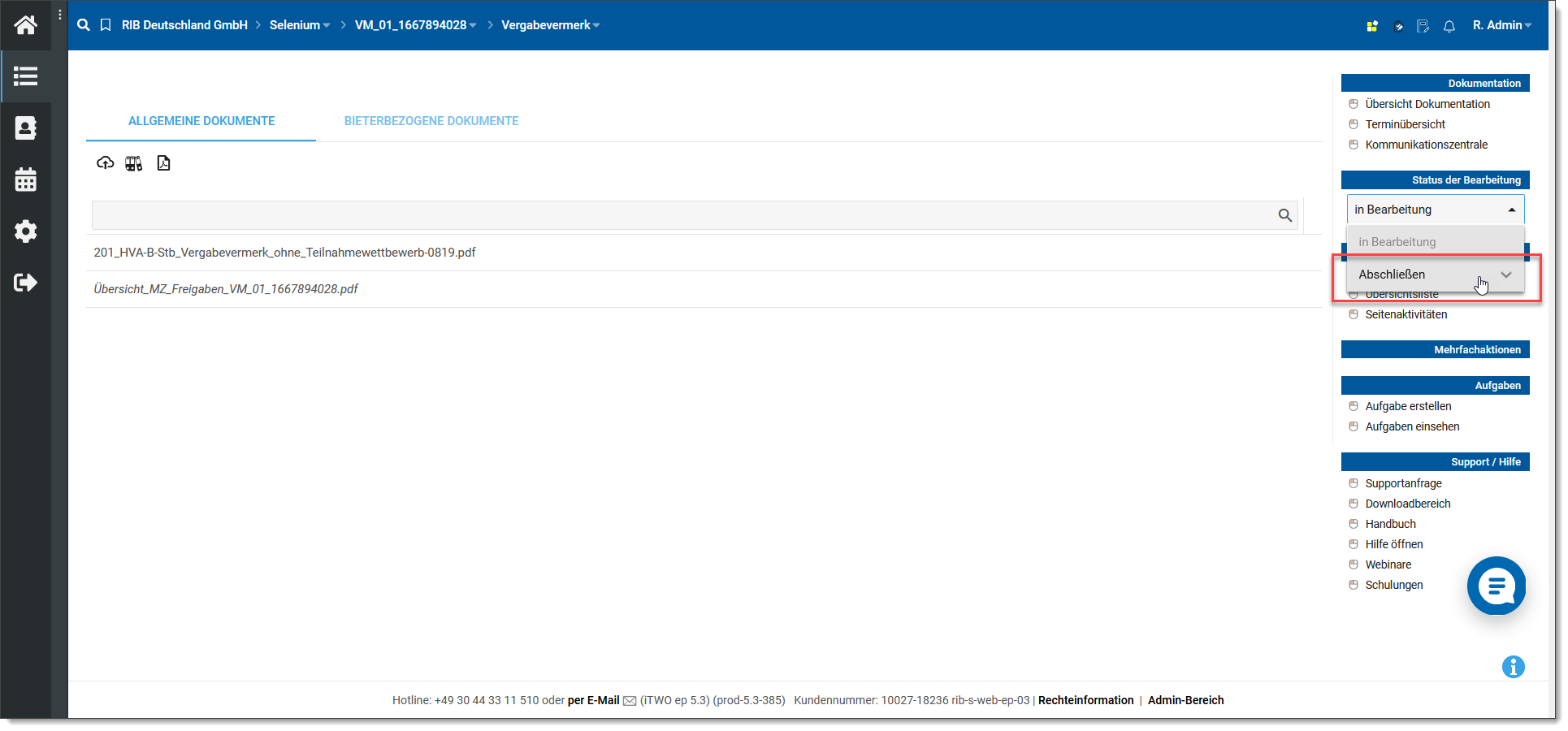Click 'per E-Mail' footer link
Image resolution: width=1568 pixels, height=731 pixels.
tap(593, 701)
